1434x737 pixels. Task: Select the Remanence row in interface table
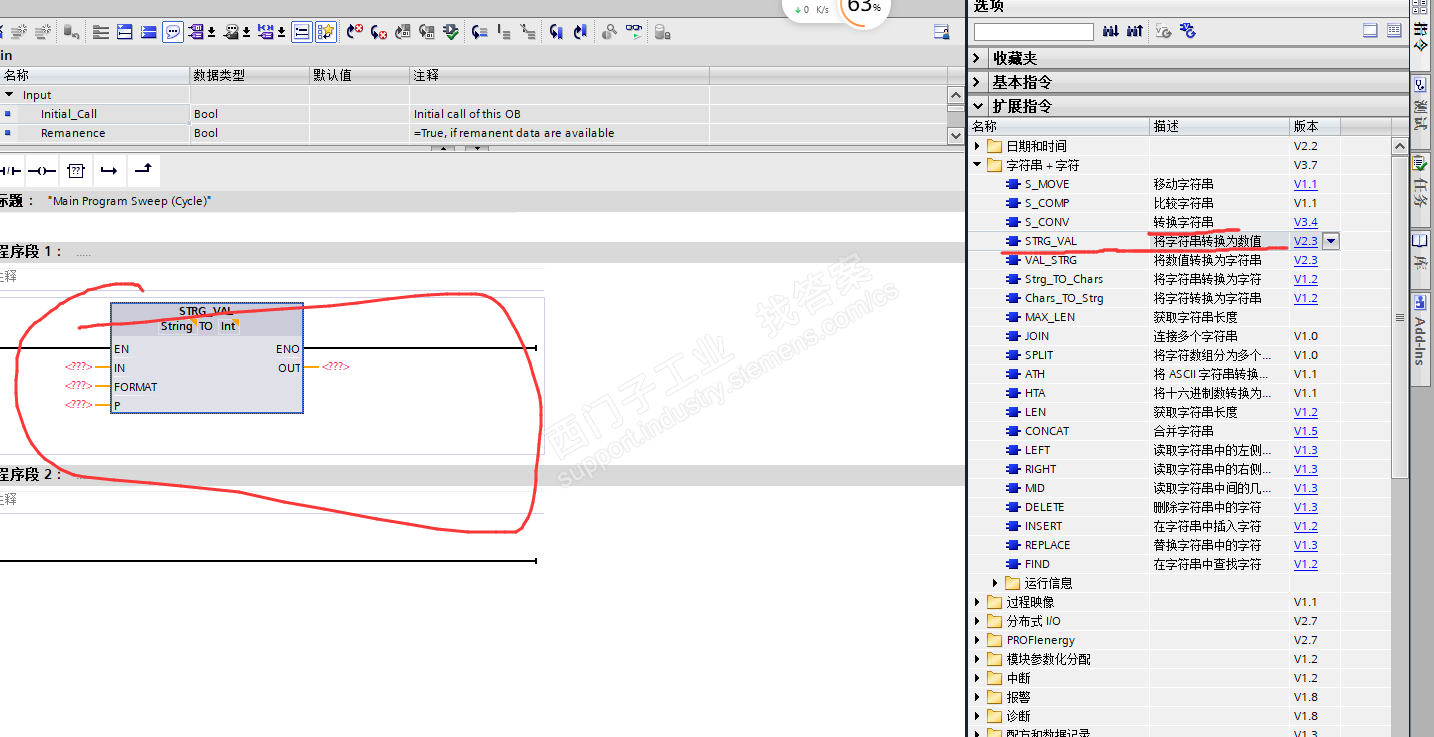coord(473,133)
